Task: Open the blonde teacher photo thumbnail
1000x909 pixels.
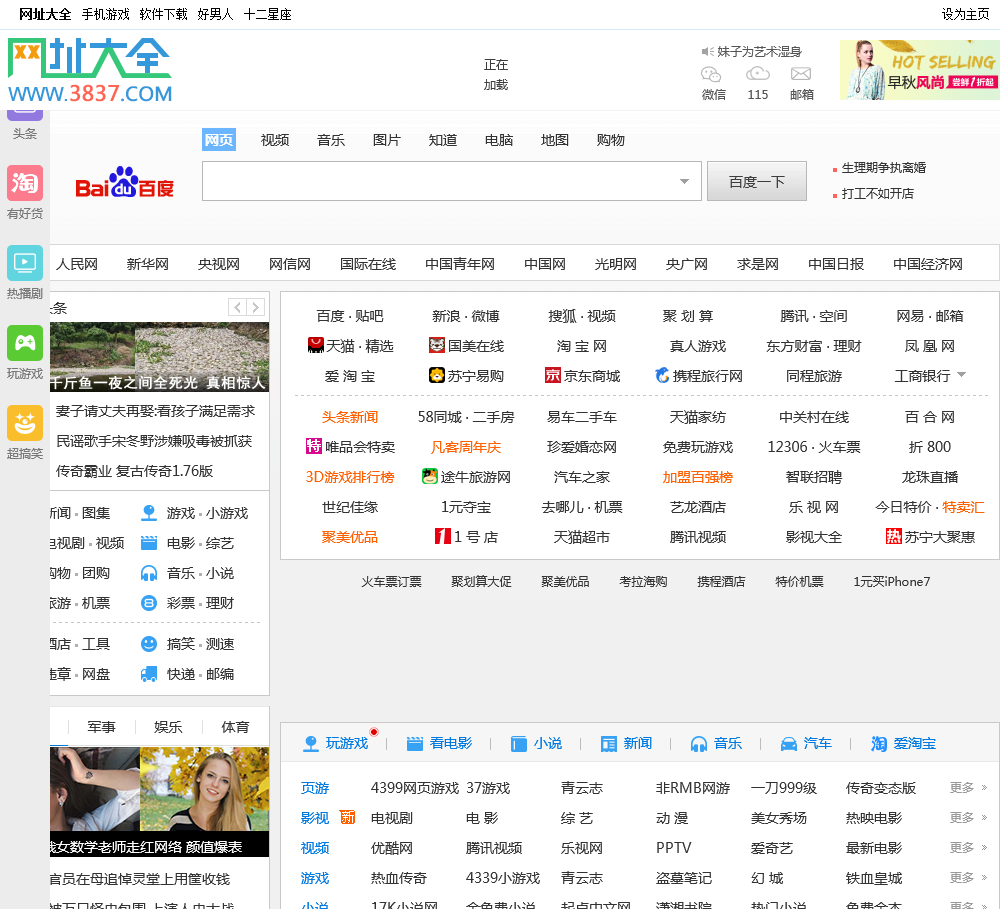Action: tap(205, 789)
